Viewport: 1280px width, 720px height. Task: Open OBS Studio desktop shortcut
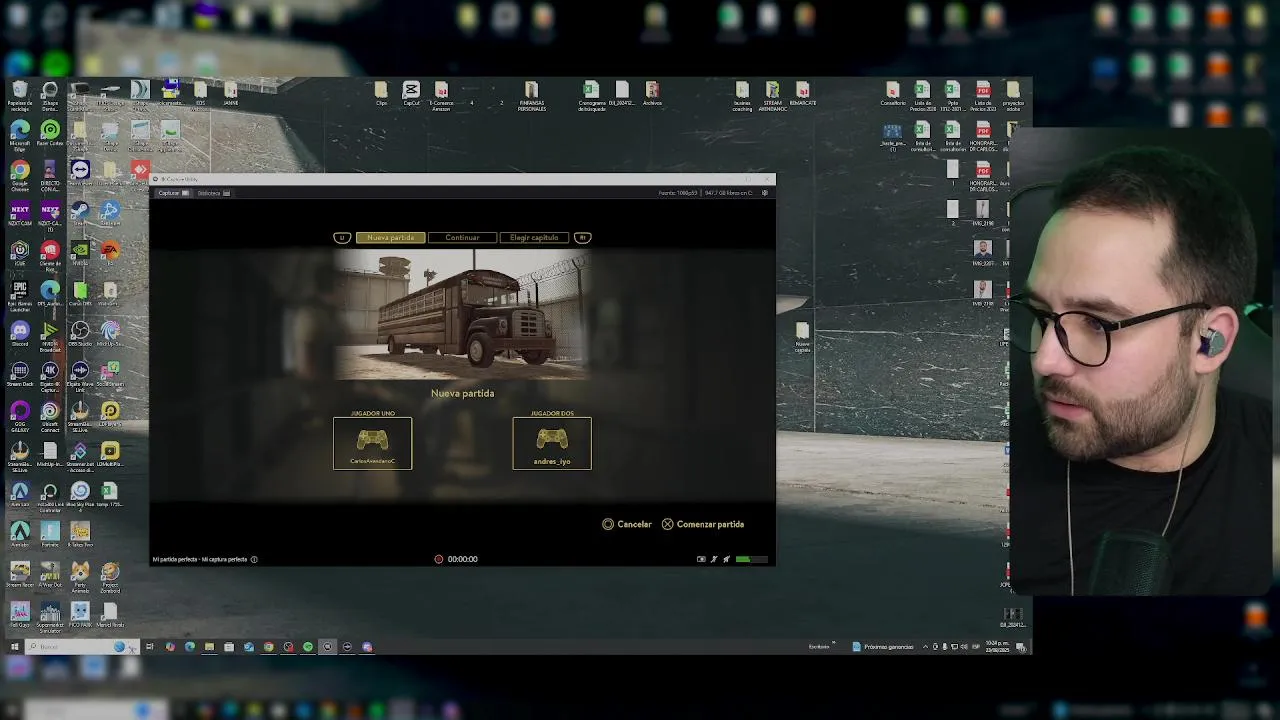click(x=80, y=335)
